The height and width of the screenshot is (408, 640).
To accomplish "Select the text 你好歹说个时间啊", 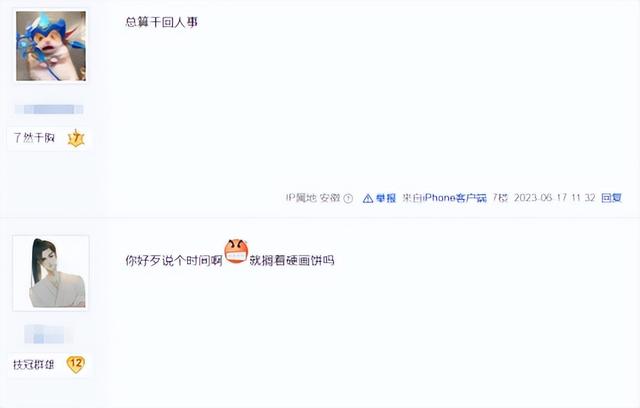I will tap(173, 260).
